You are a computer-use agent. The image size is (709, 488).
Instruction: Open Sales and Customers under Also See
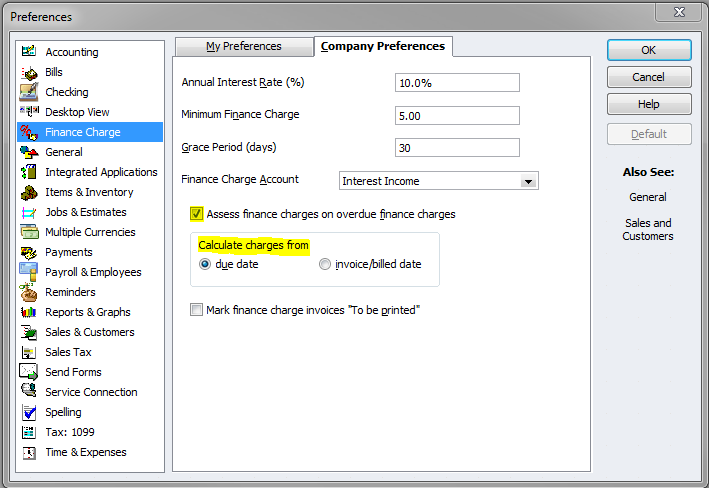[x=648, y=229]
